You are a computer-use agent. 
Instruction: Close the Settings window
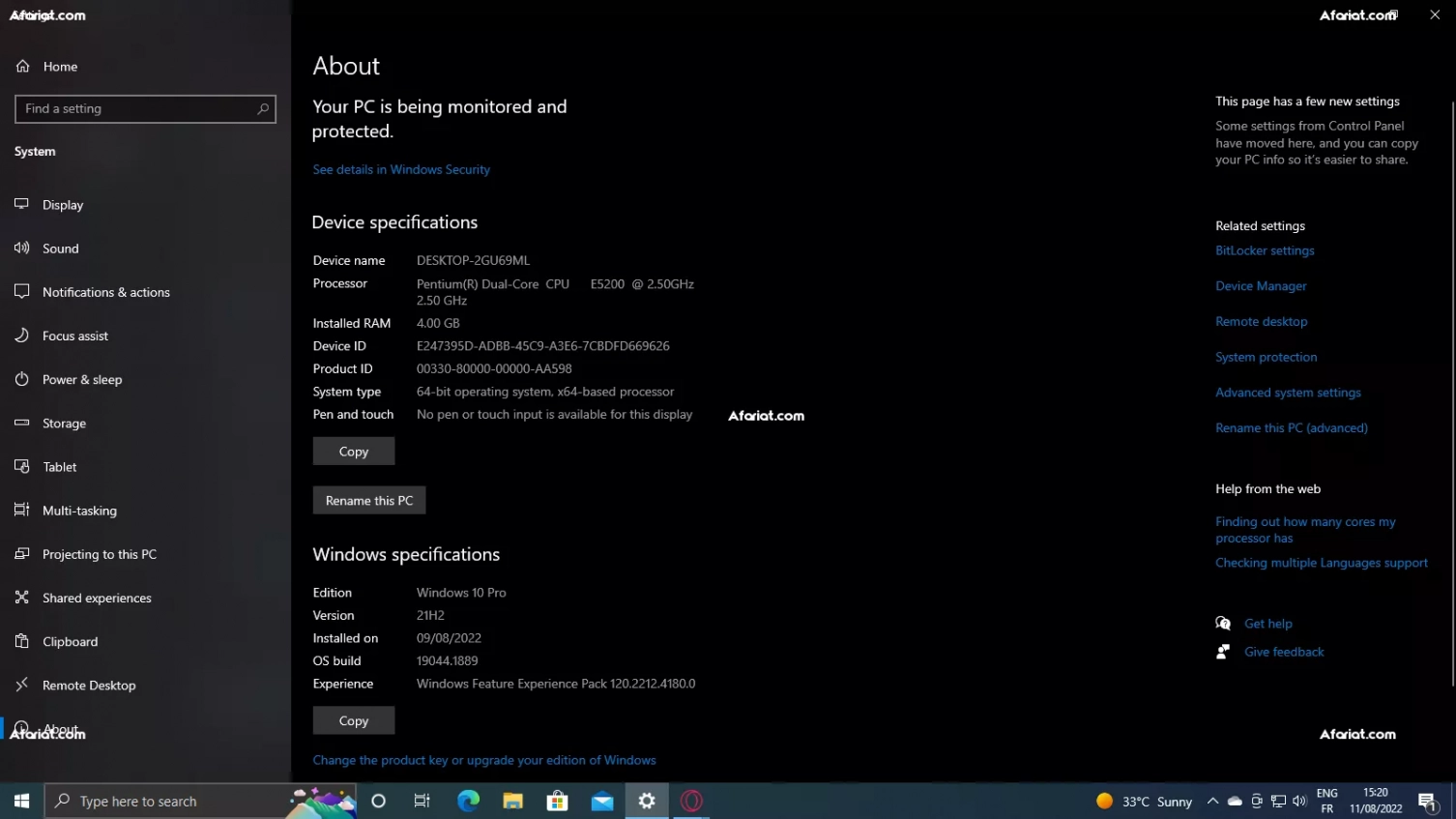(x=1435, y=15)
